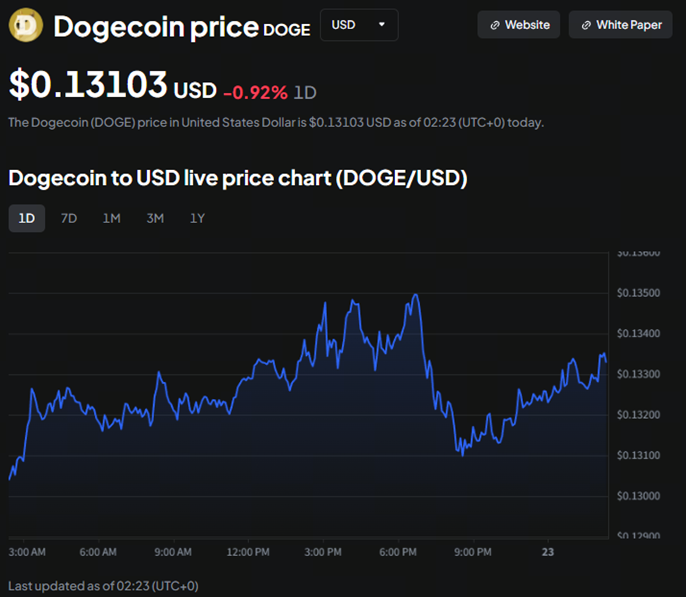This screenshot has height=597, width=686.
Task: Click the $0.13103 current price text
Action: tap(88, 85)
